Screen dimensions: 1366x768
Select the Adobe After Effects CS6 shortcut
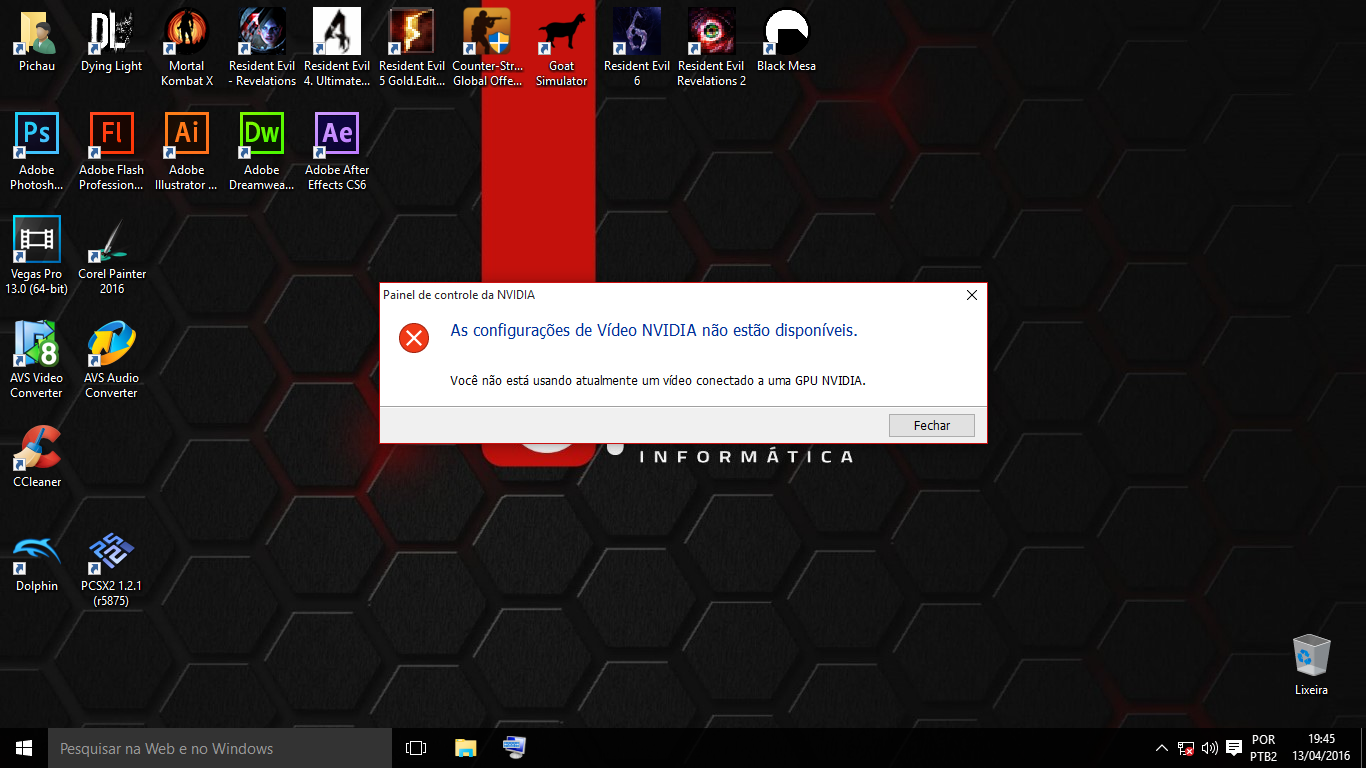337,152
